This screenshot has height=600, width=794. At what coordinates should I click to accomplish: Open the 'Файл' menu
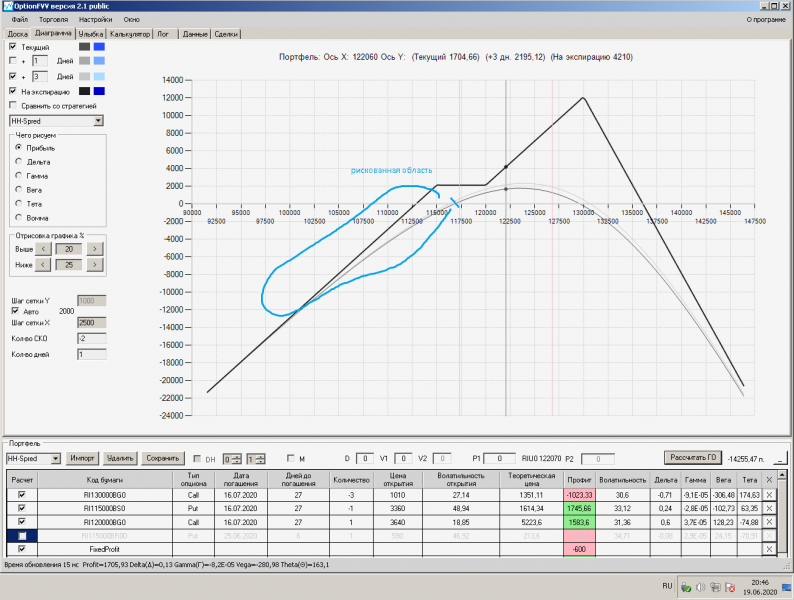pyautogui.click(x=20, y=19)
